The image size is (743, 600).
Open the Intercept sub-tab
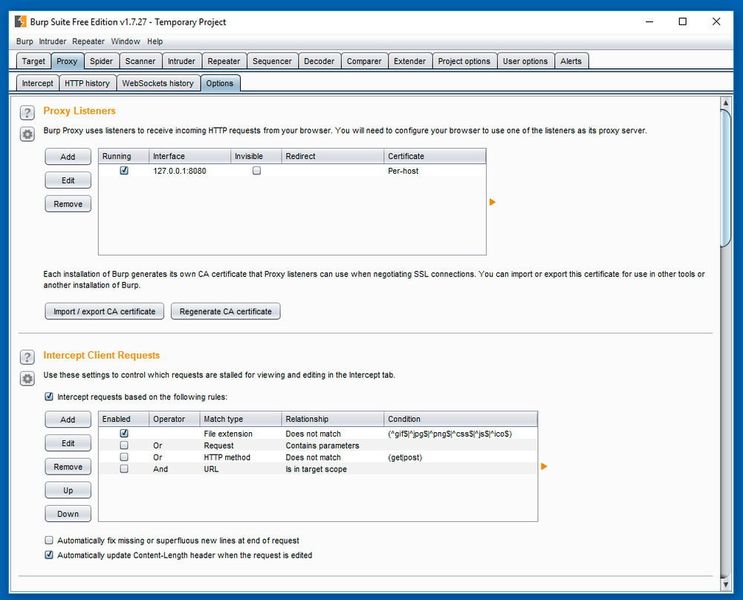click(37, 83)
